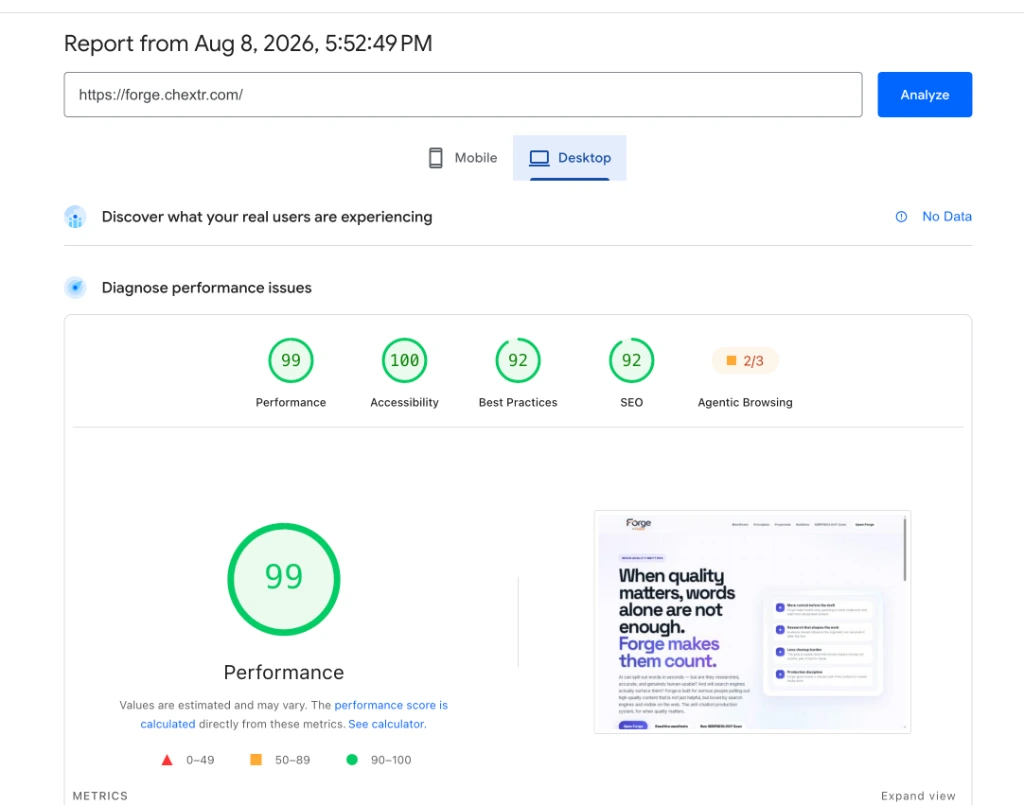Click the report date heading text
This screenshot has width=1024, height=805.
[x=248, y=43]
